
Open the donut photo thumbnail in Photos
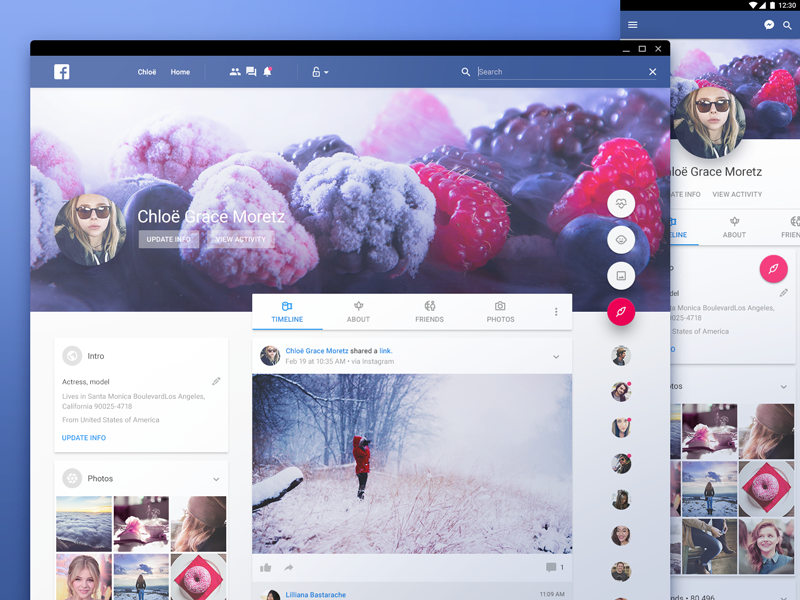point(198,576)
